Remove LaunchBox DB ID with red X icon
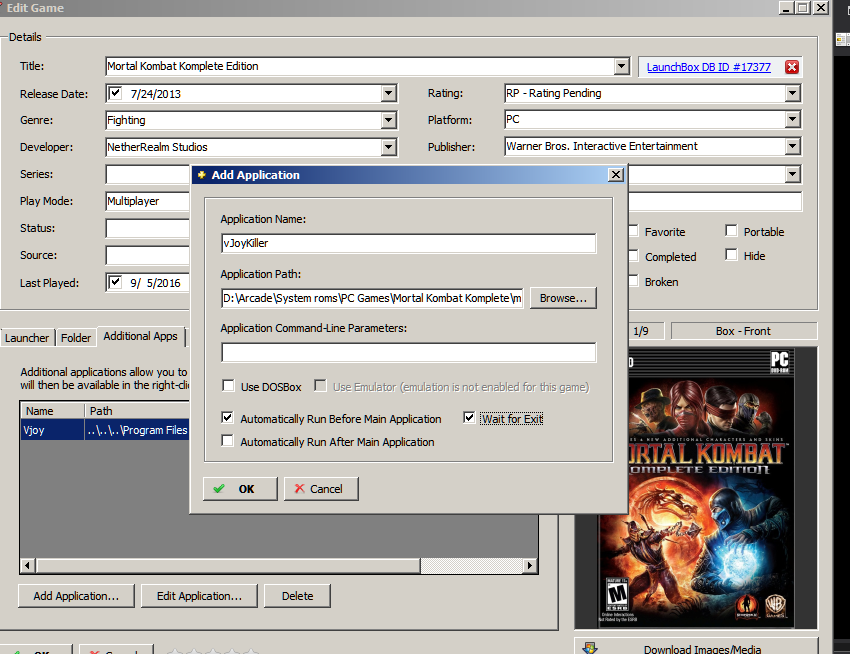Screen dimensions: 850x654 [x=791, y=67]
